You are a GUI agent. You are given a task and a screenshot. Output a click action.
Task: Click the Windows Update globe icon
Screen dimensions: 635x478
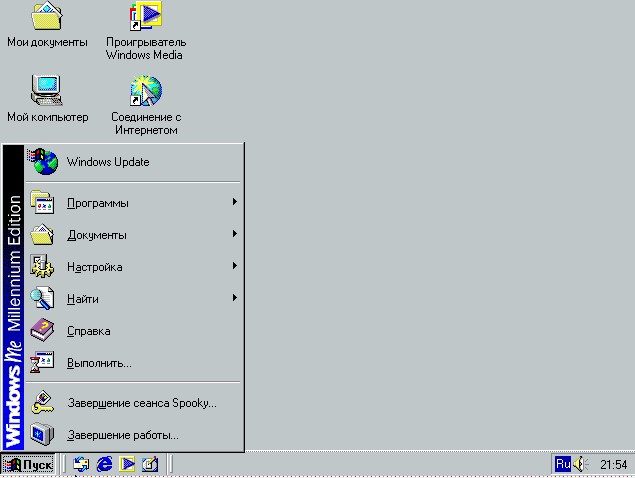pyautogui.click(x=43, y=162)
